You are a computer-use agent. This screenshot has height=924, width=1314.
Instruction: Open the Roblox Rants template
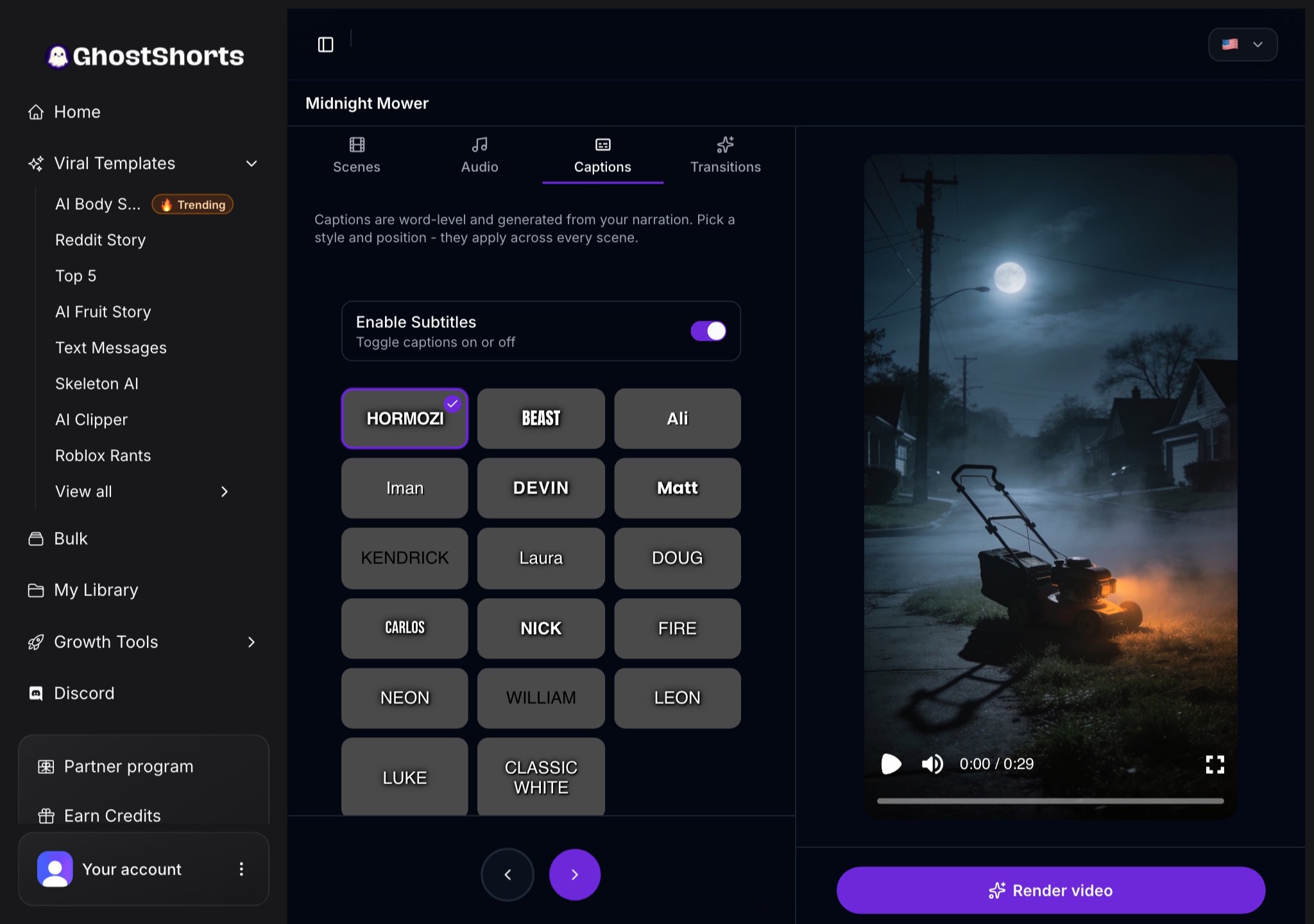point(103,456)
